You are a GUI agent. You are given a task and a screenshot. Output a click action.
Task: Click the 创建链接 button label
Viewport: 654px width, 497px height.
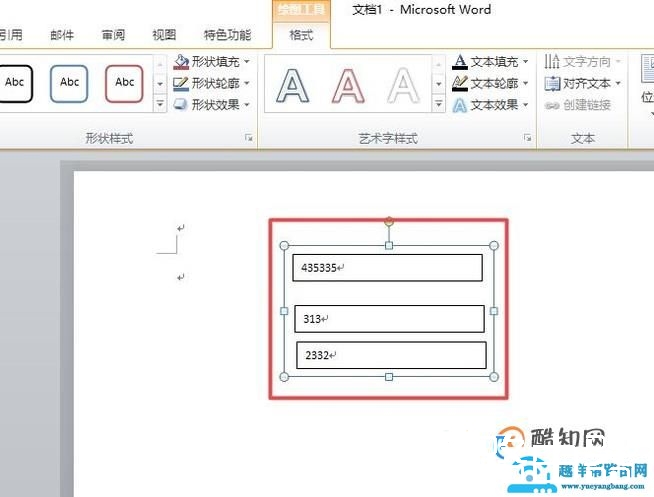[587, 105]
